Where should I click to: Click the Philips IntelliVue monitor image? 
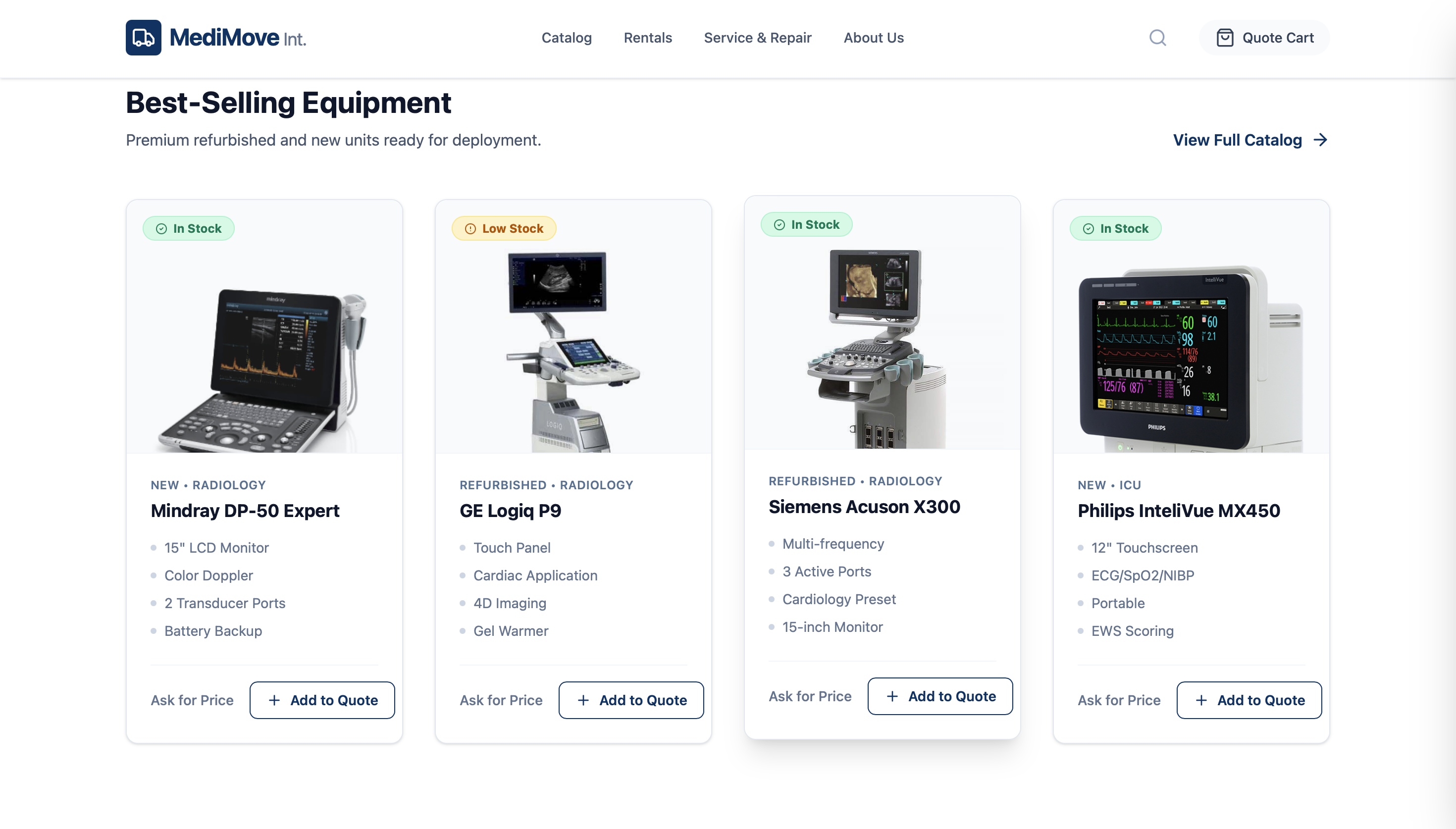1191,359
